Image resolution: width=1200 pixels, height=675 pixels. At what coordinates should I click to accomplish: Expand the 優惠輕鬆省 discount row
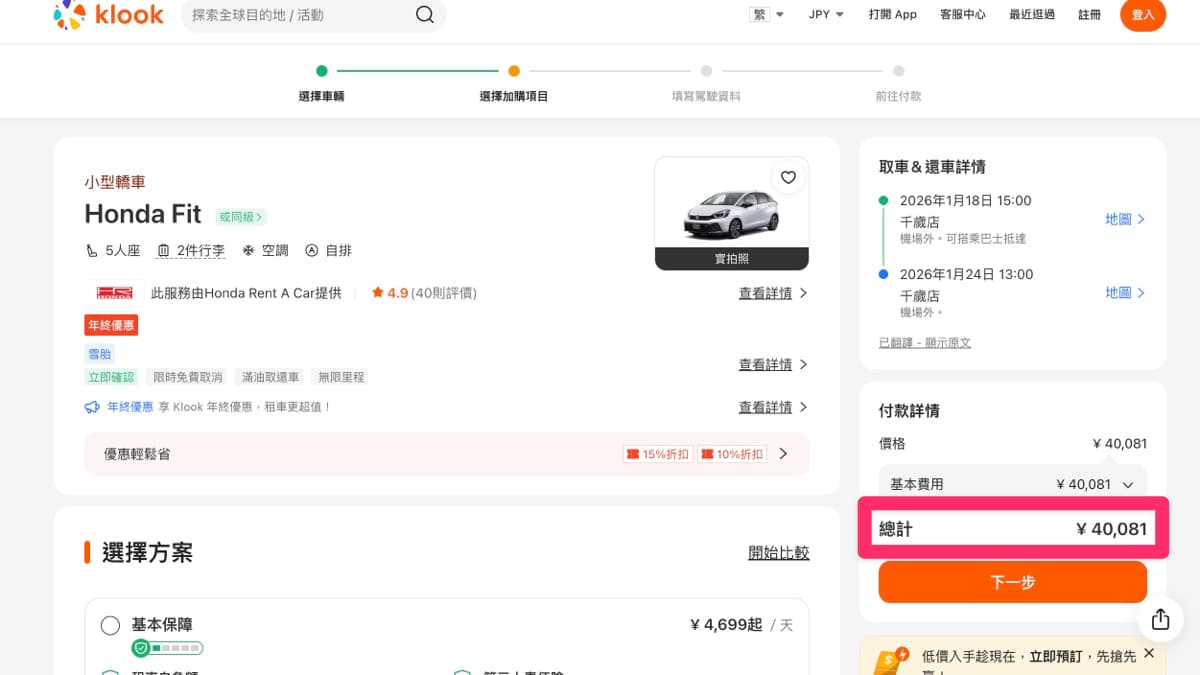tap(447, 454)
